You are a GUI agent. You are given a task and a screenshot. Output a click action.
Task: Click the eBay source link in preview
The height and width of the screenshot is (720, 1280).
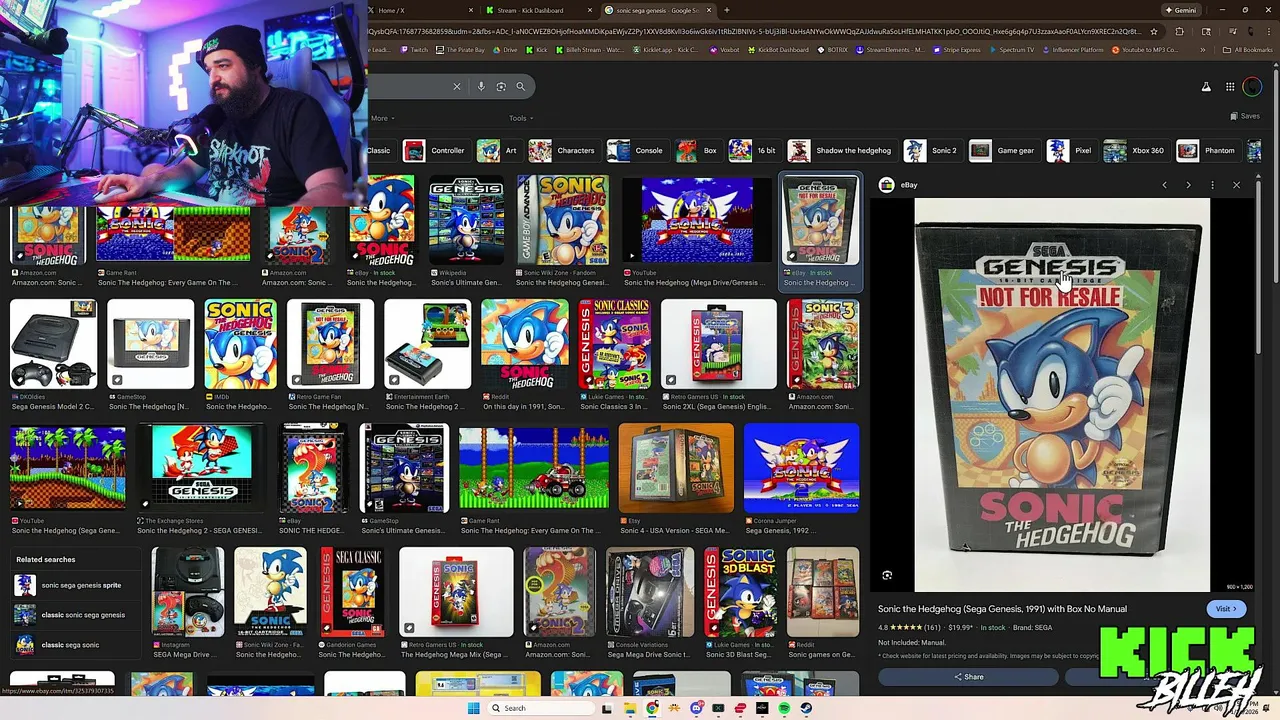point(898,185)
